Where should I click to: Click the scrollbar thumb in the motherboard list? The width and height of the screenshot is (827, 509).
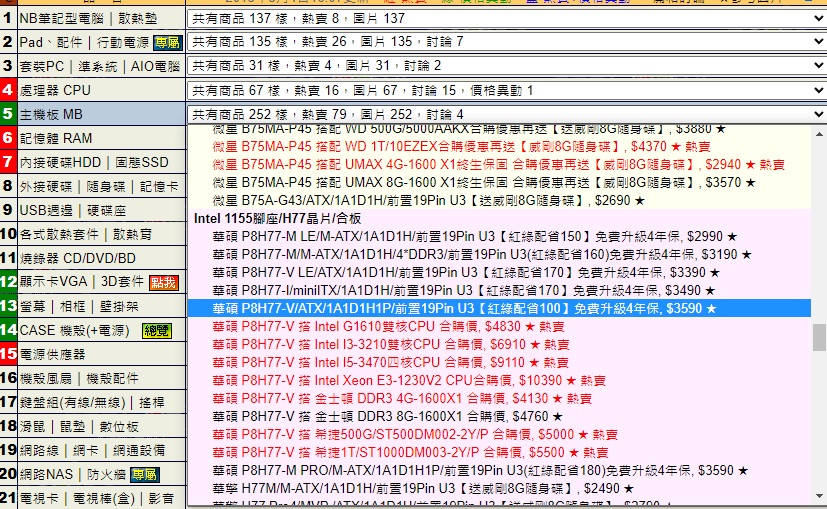point(819,337)
